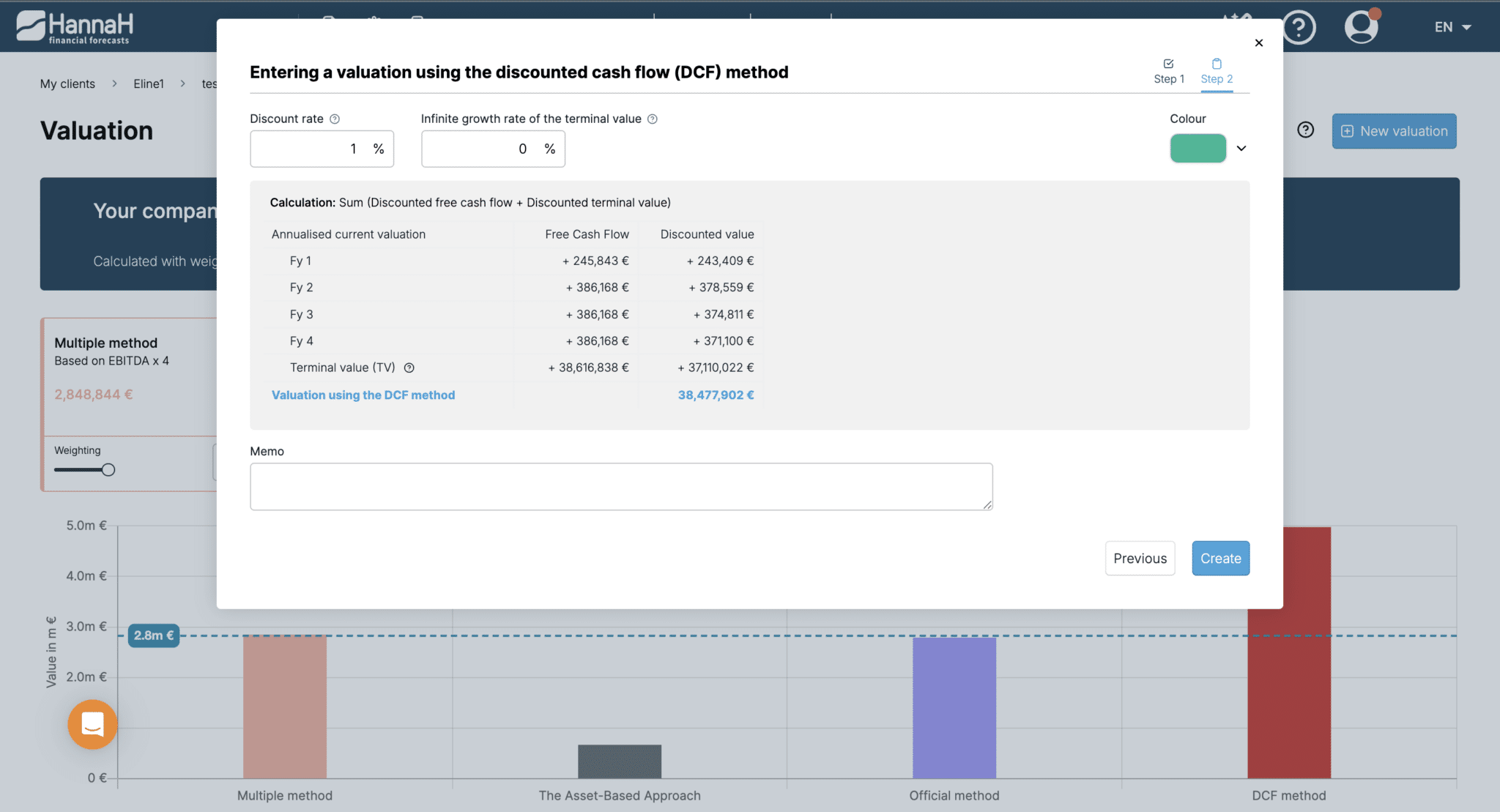Click the Create button
The image size is (1500, 812).
click(1220, 559)
